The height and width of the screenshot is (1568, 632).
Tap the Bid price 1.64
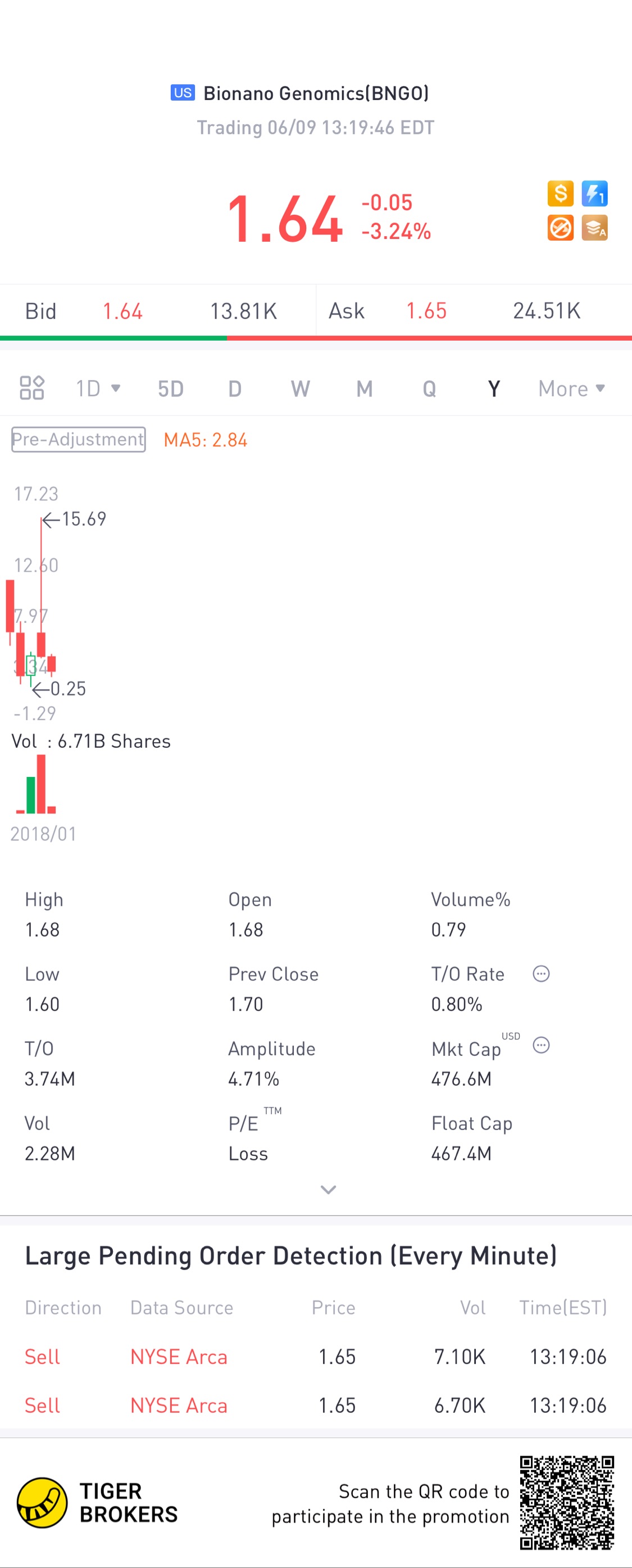[x=122, y=311]
